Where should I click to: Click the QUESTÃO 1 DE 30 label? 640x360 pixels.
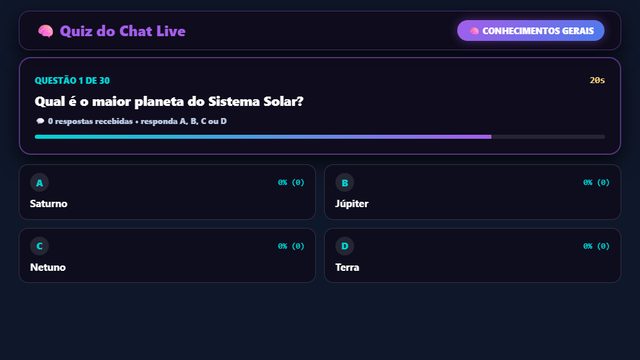[72, 81]
